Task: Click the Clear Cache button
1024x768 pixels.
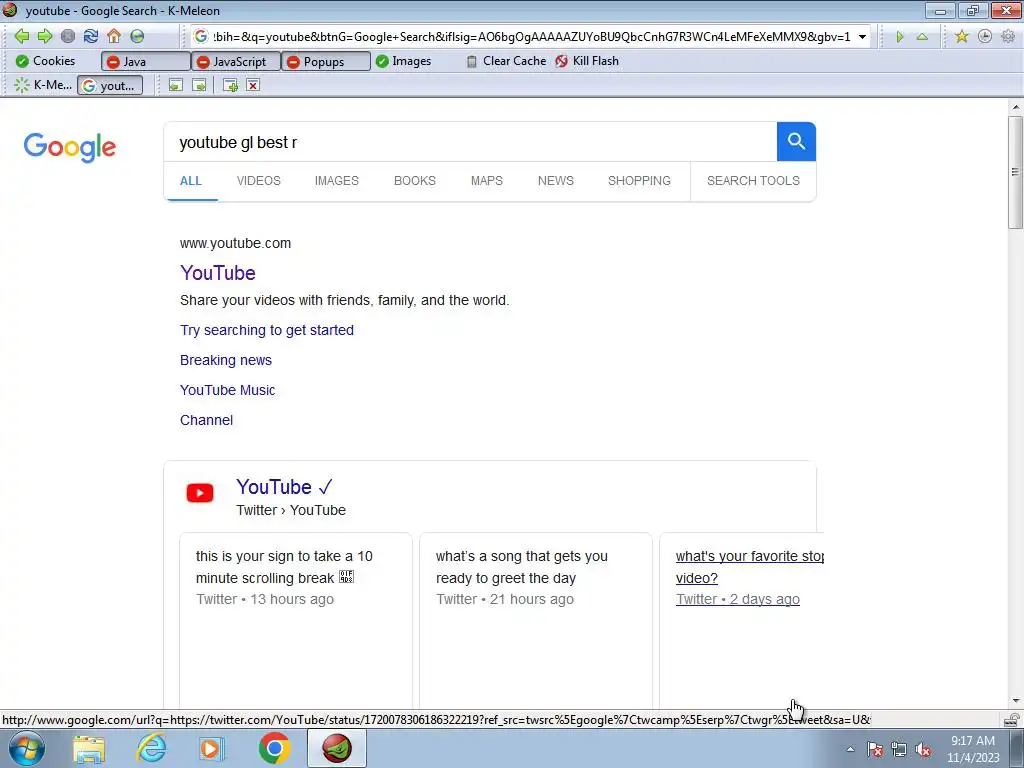Action: 506,61
